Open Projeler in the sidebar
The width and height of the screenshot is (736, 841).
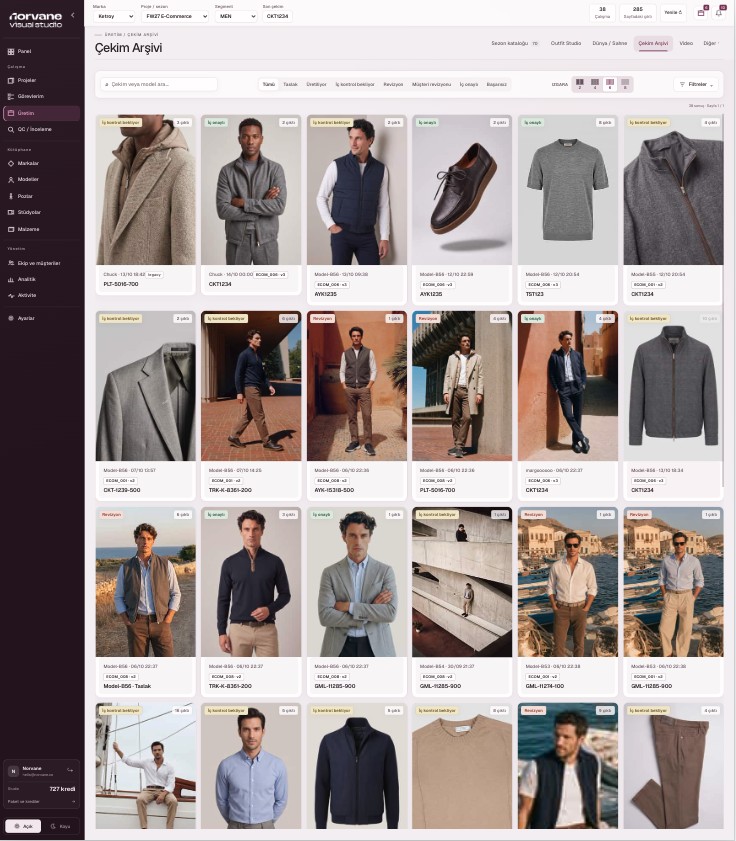(41, 80)
